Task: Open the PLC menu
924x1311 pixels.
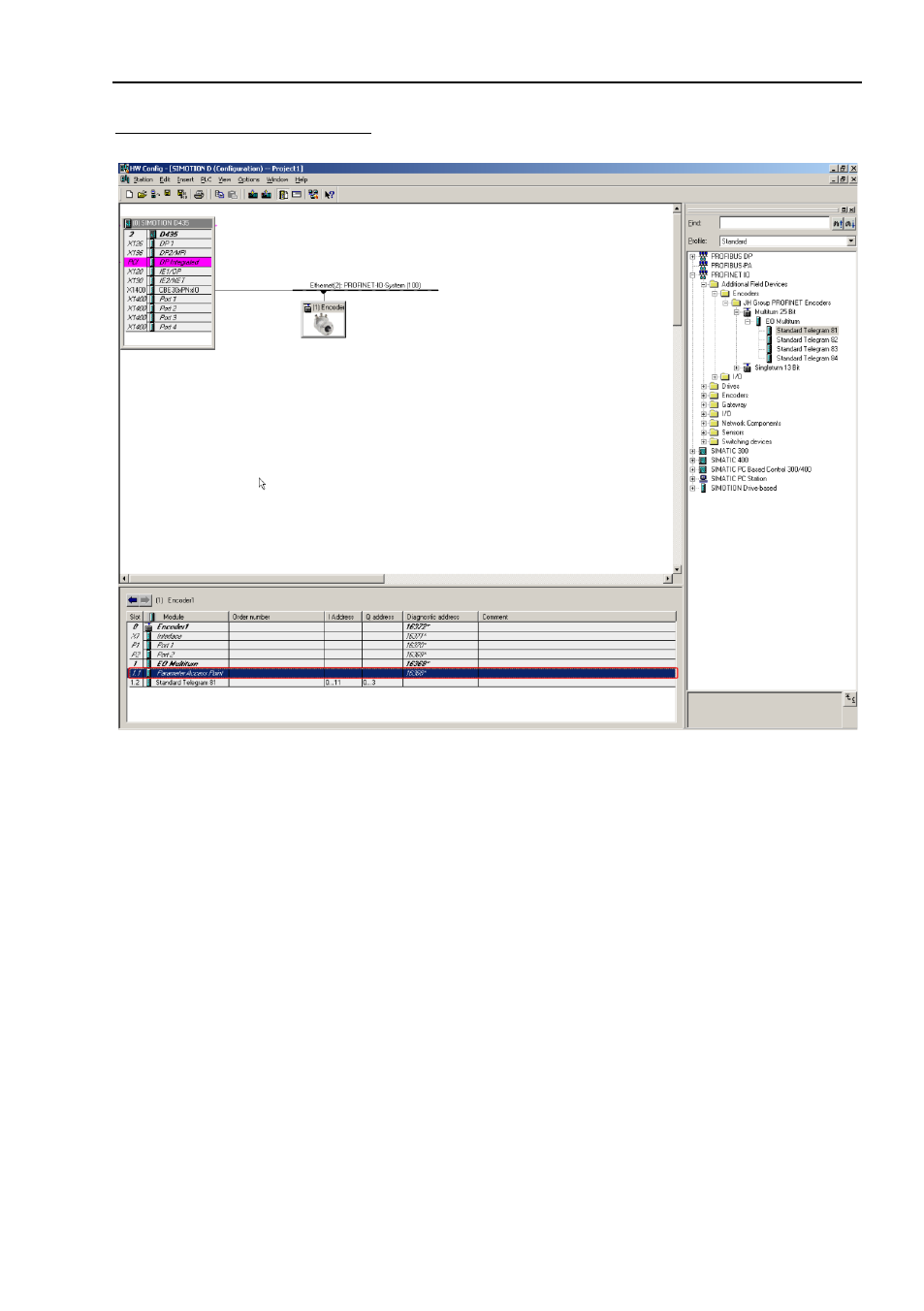Action: tap(206, 179)
